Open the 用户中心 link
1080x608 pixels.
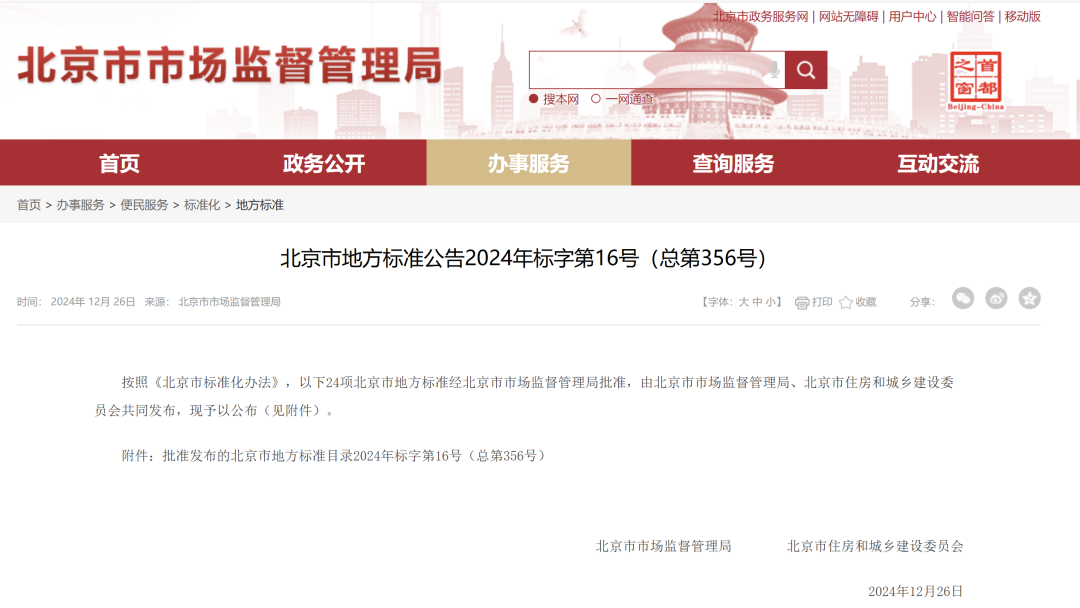[x=912, y=16]
